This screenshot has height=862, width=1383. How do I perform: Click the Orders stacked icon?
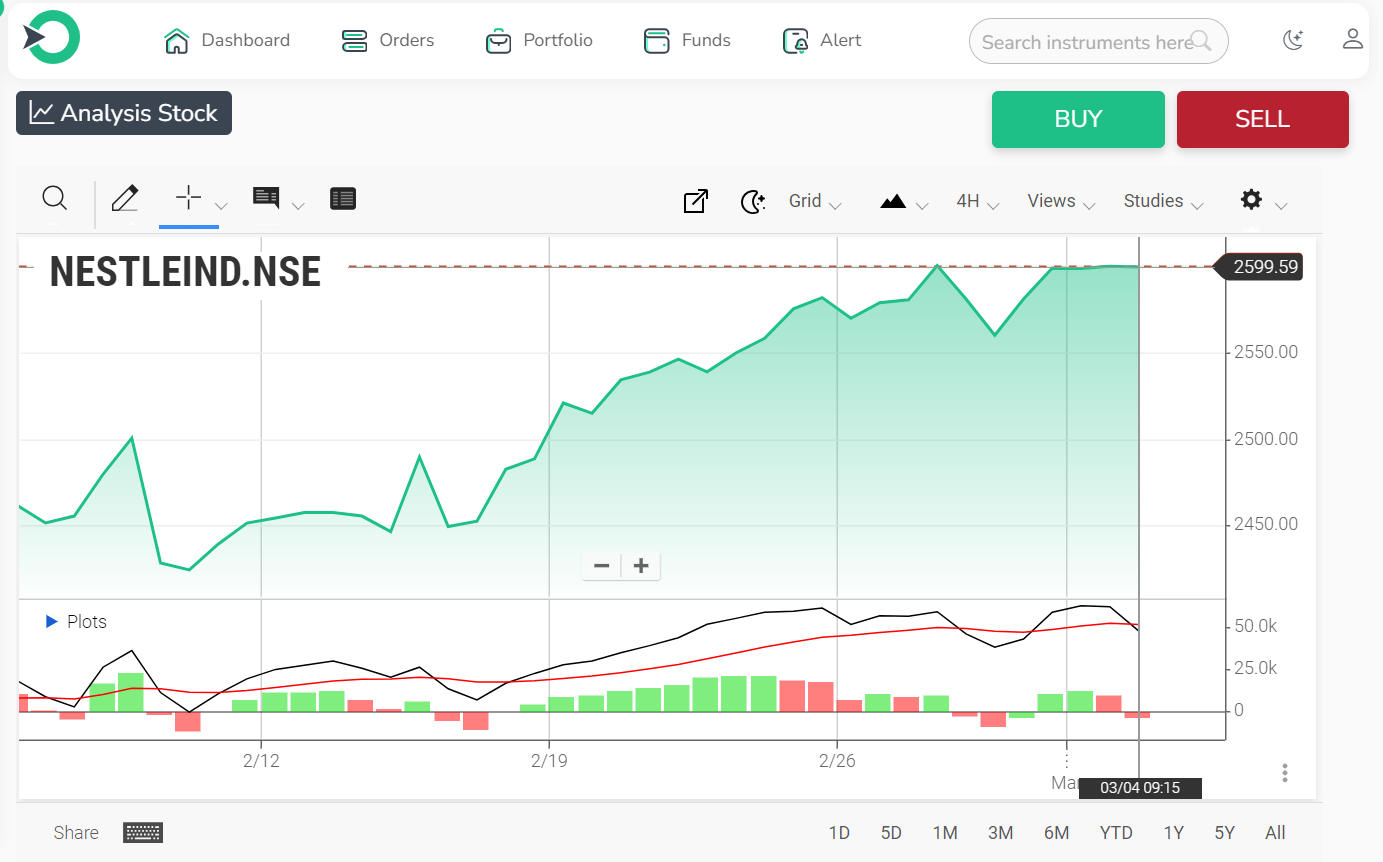(x=355, y=41)
